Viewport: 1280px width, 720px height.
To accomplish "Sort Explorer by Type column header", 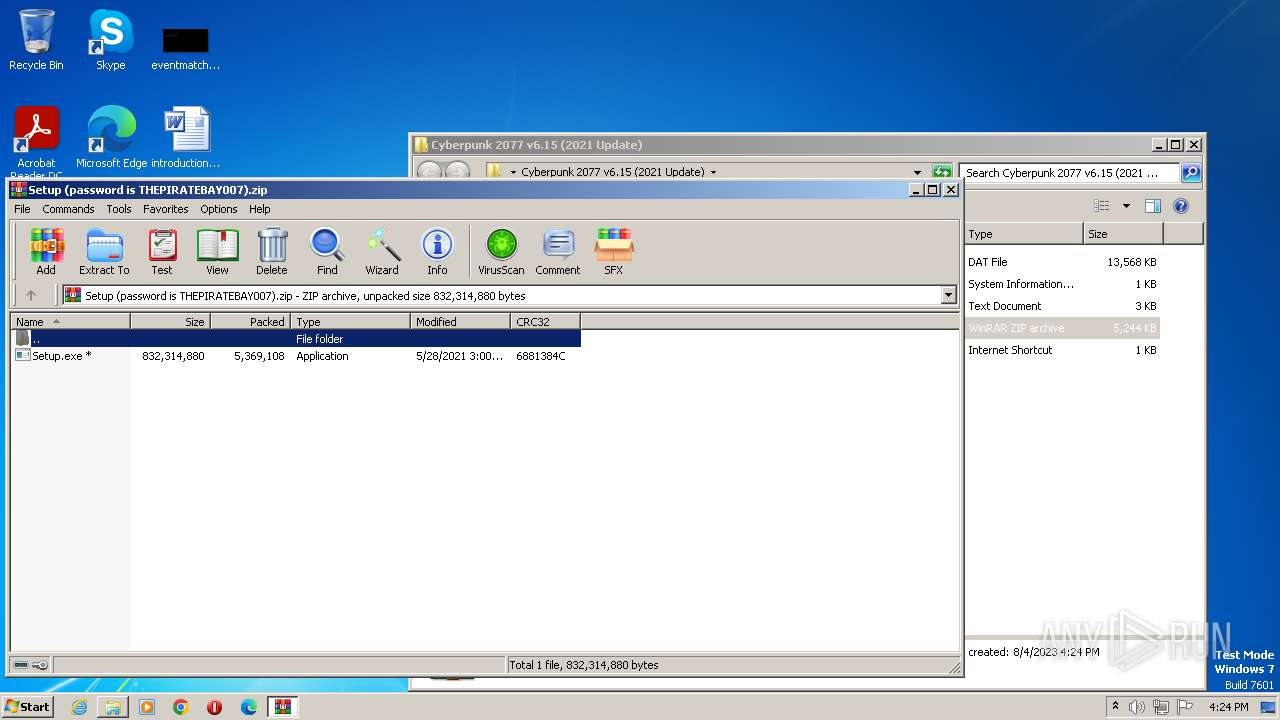I will pyautogui.click(x=1023, y=234).
